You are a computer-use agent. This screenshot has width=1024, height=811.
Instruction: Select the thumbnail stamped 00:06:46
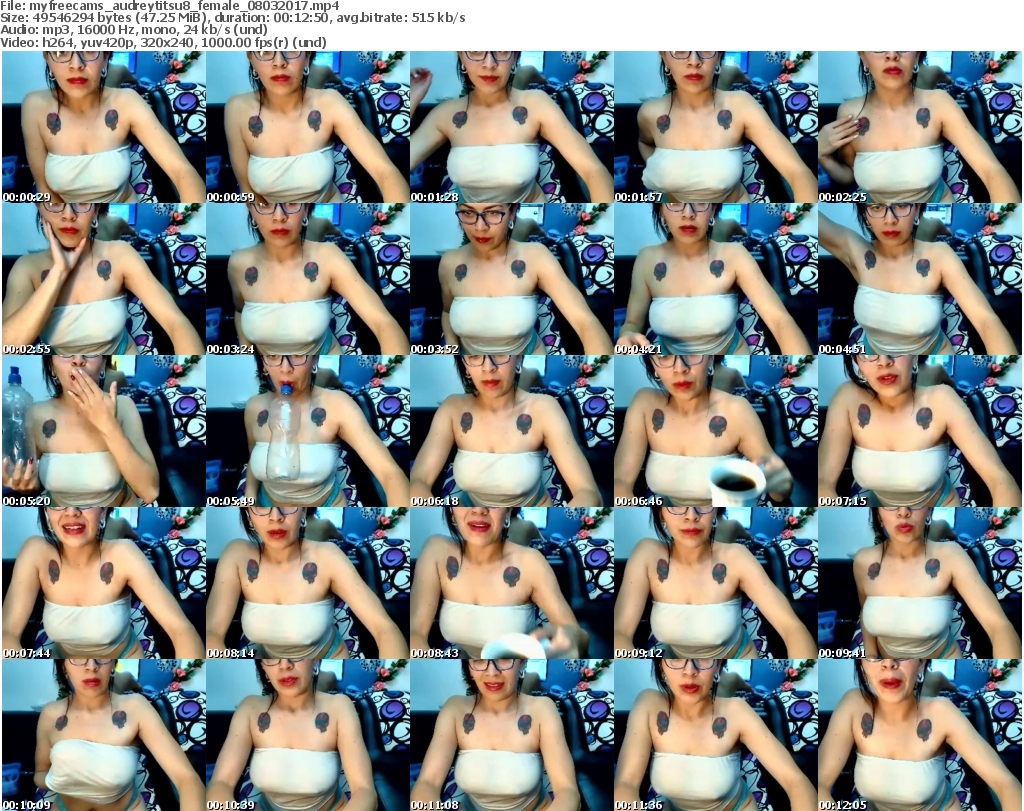[715, 431]
